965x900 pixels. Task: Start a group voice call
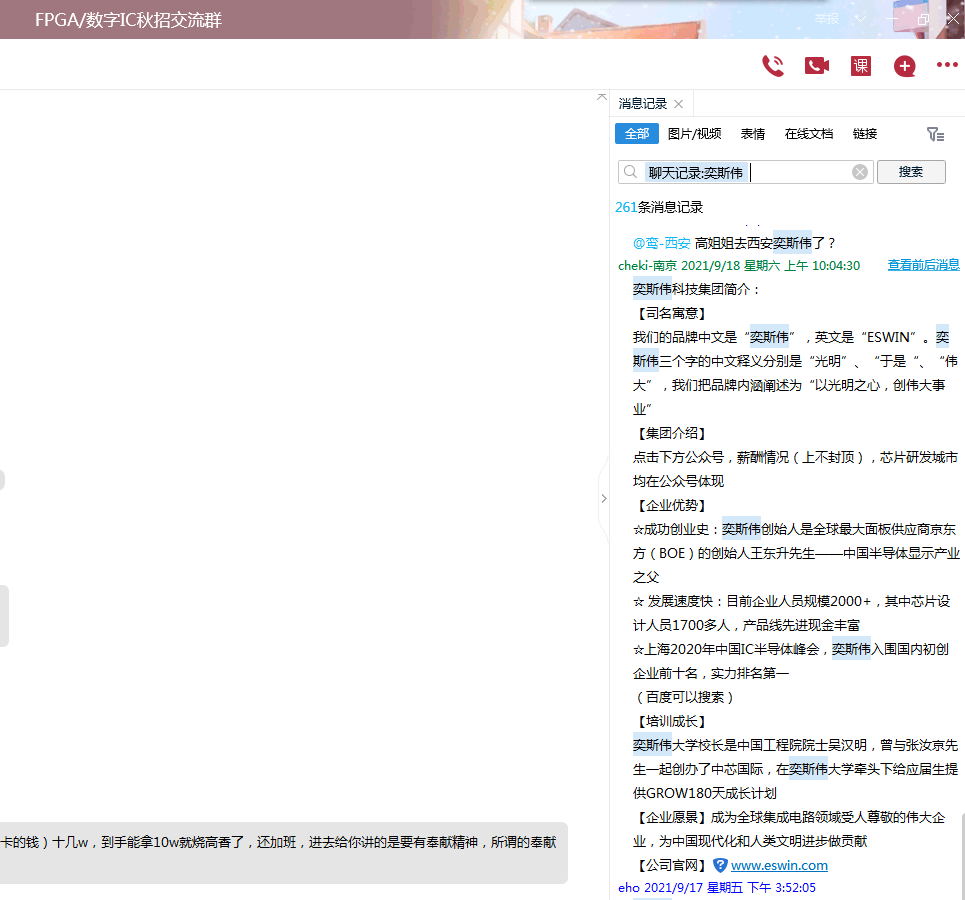(773, 65)
